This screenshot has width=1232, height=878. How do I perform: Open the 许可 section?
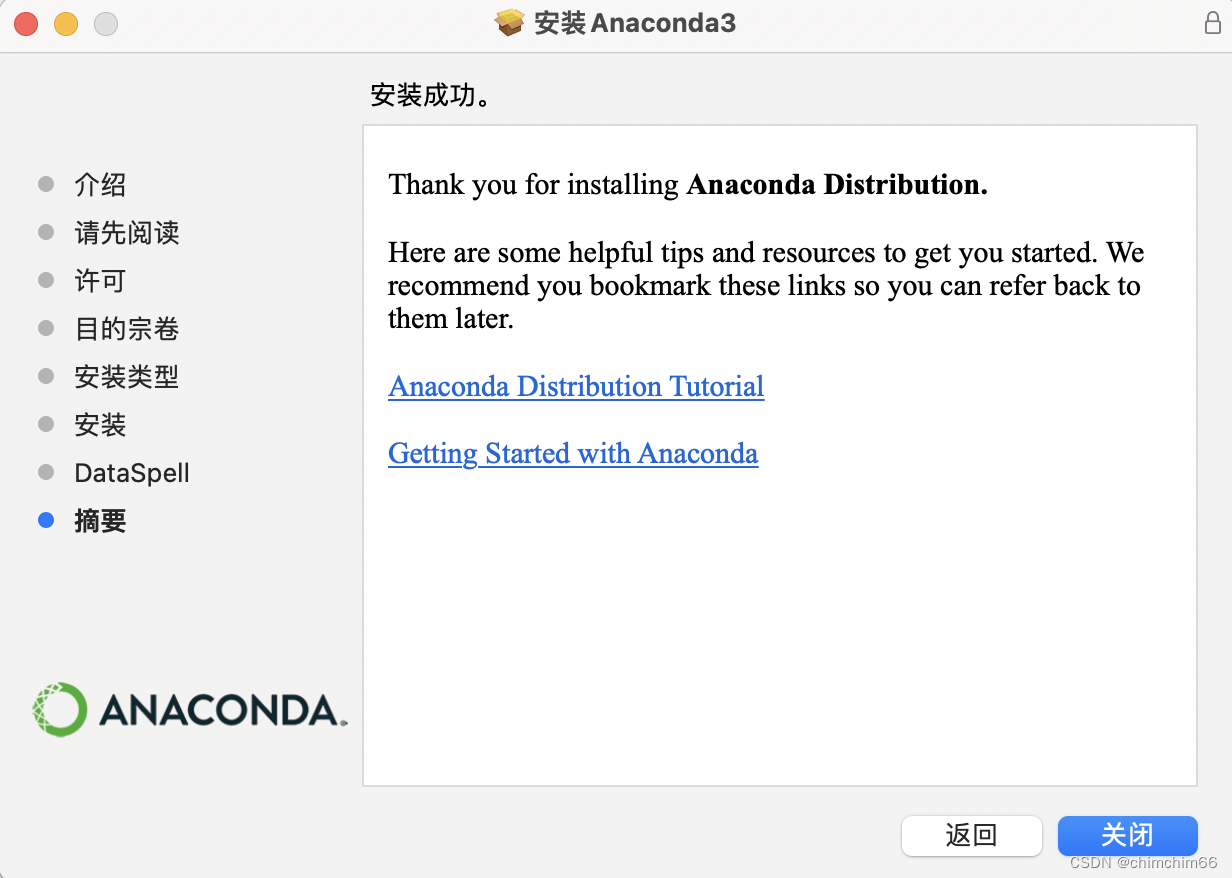[99, 281]
